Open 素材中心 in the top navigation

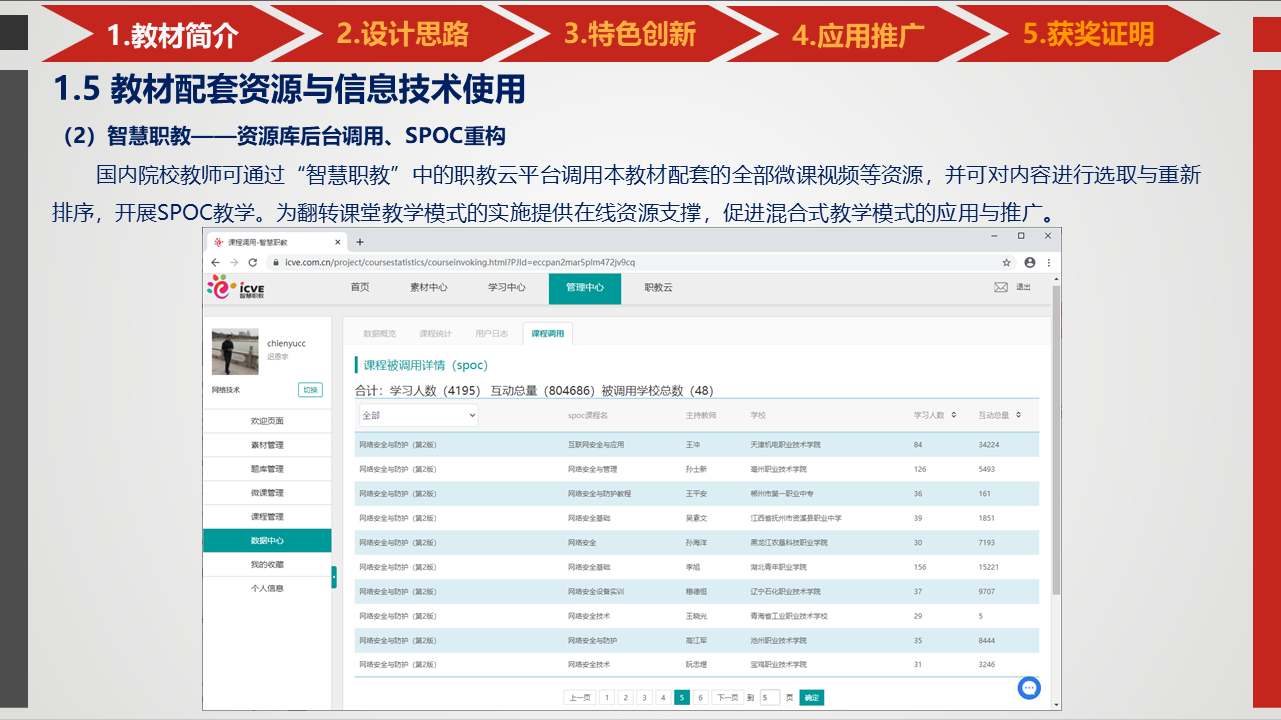[429, 287]
